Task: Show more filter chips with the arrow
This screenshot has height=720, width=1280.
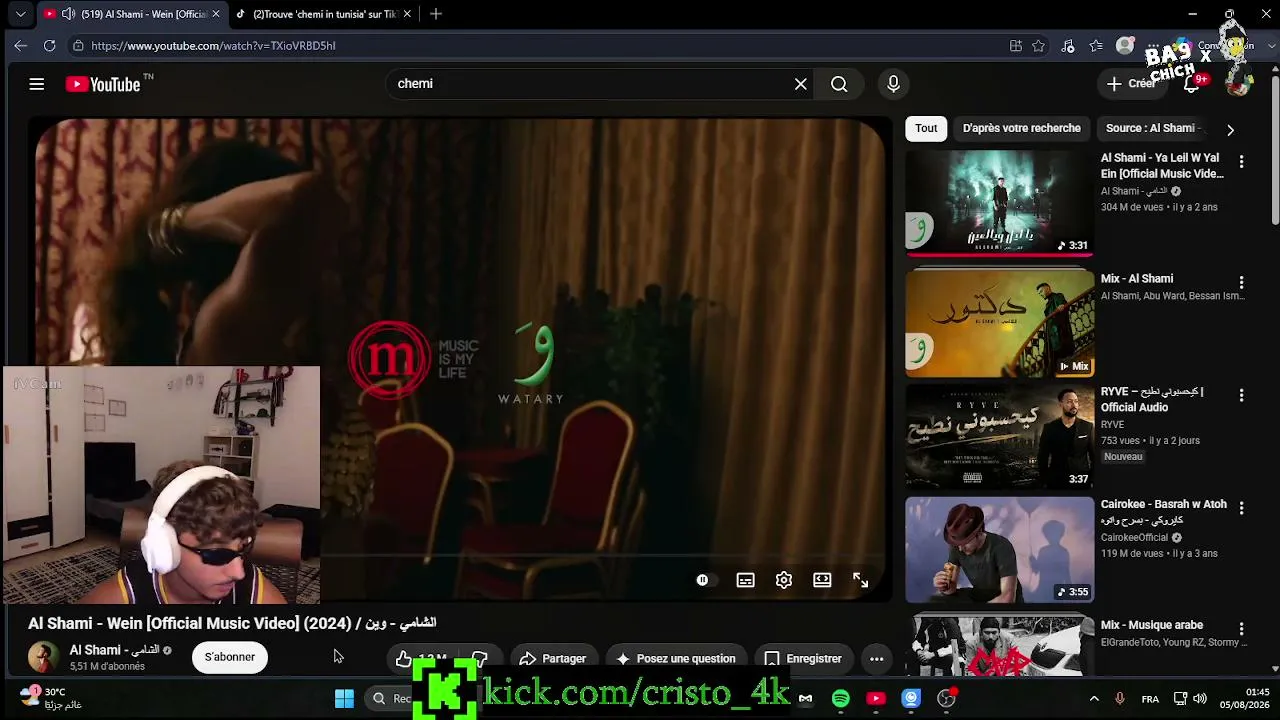Action: [x=1230, y=129]
